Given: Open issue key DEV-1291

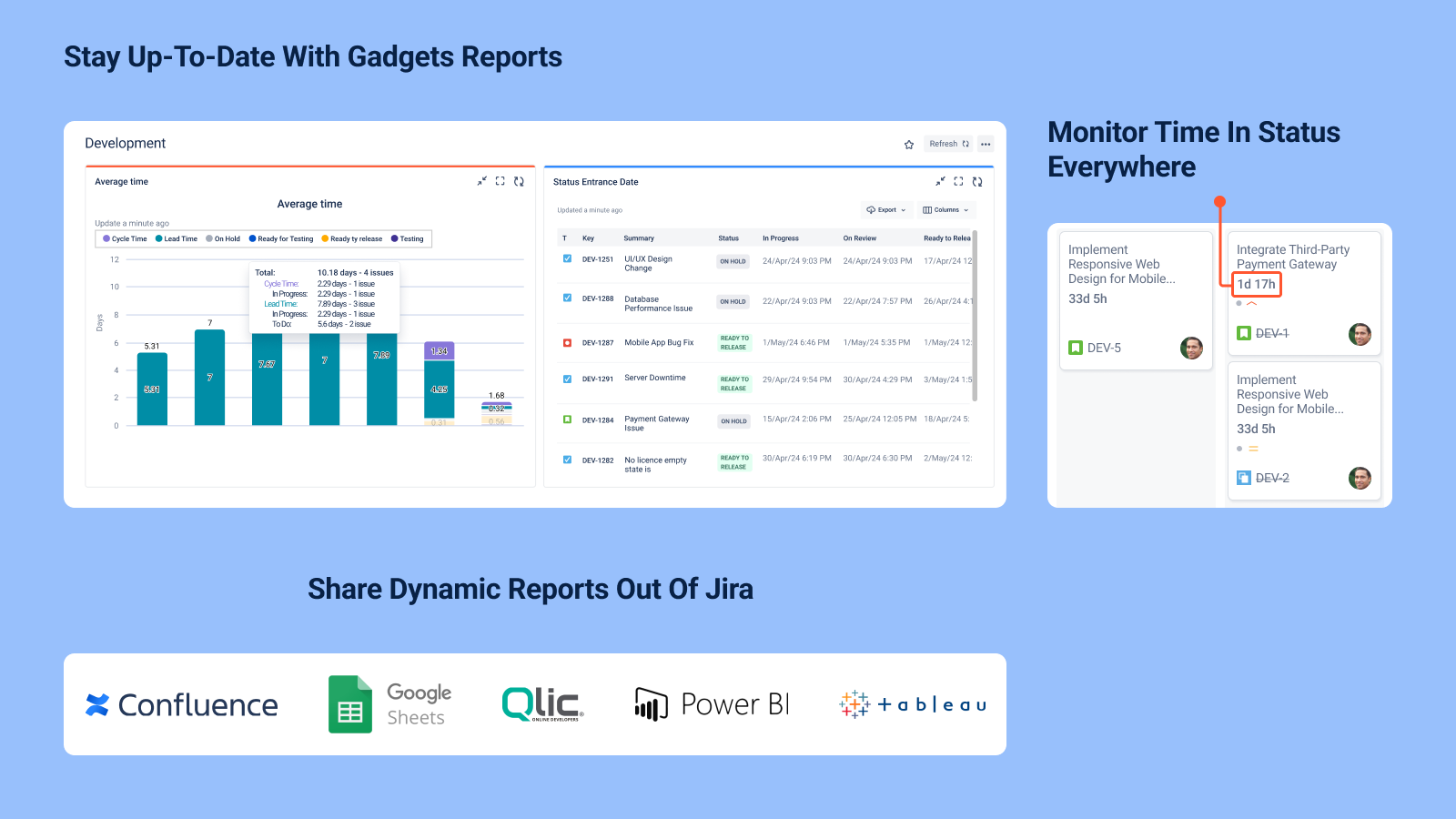Looking at the screenshot, I should click(x=598, y=379).
